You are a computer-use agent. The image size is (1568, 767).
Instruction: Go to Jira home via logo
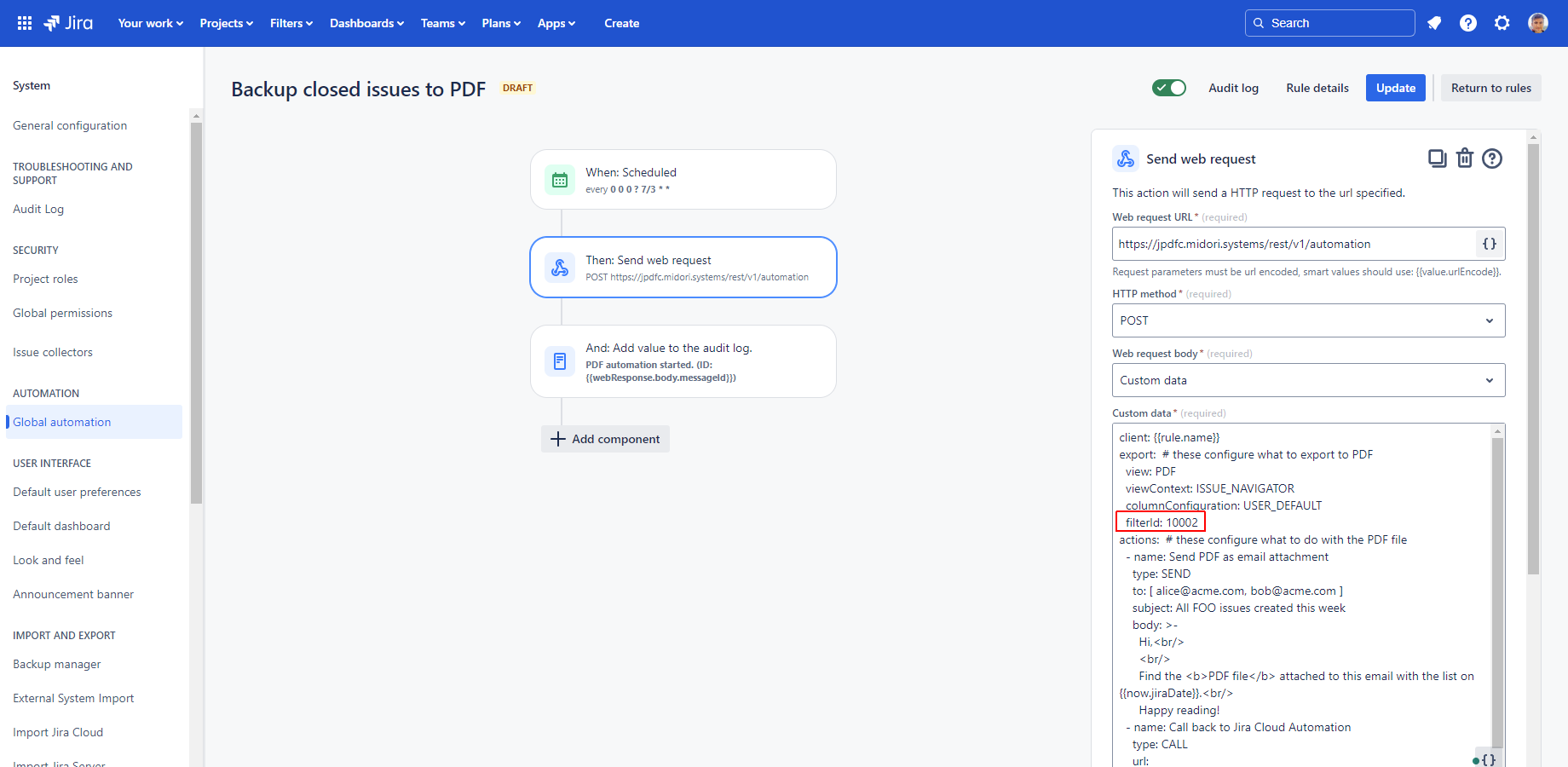click(68, 23)
